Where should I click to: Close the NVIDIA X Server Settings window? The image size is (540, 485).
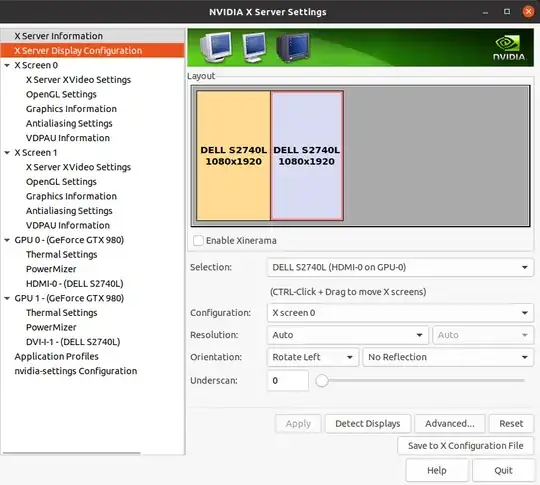pyautogui.click(x=528, y=12)
